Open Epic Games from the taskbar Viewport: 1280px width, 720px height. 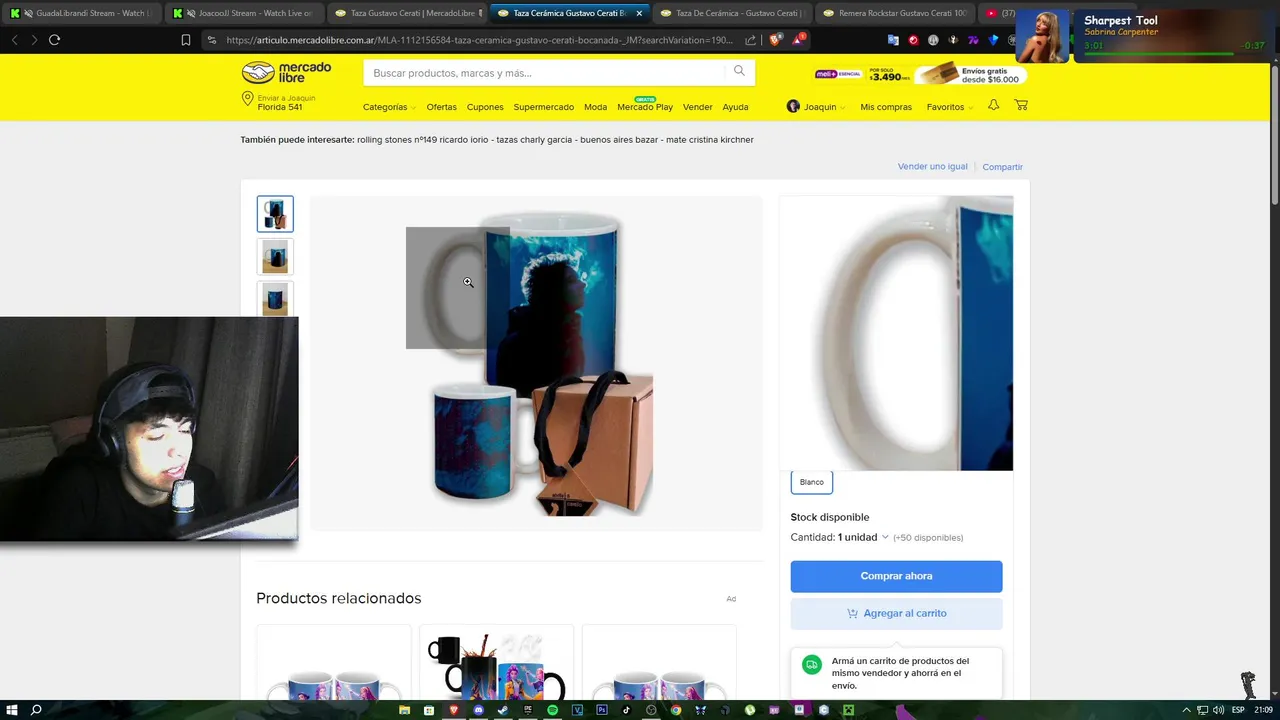528,710
